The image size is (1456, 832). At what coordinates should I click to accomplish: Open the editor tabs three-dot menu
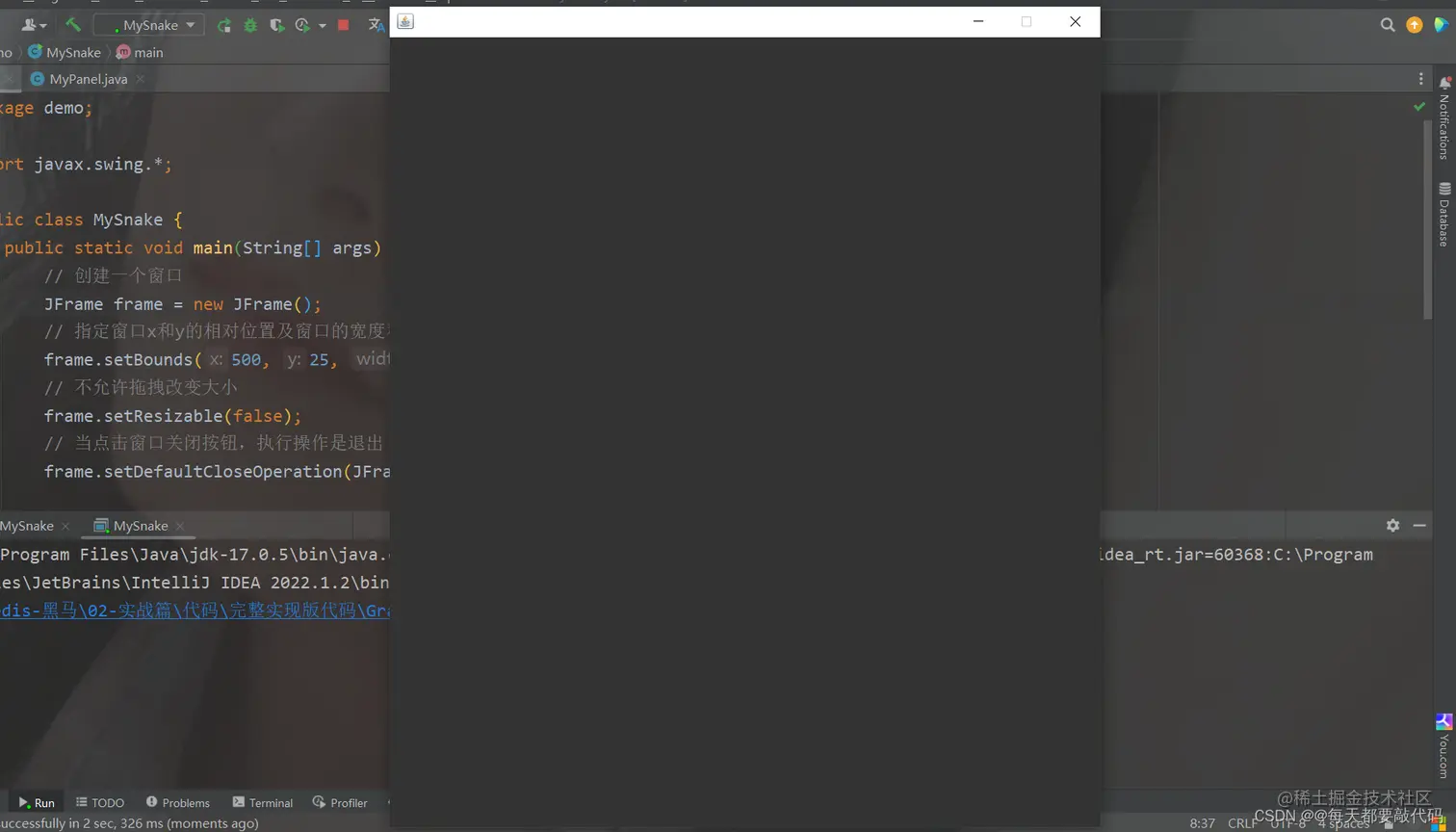(1420, 79)
